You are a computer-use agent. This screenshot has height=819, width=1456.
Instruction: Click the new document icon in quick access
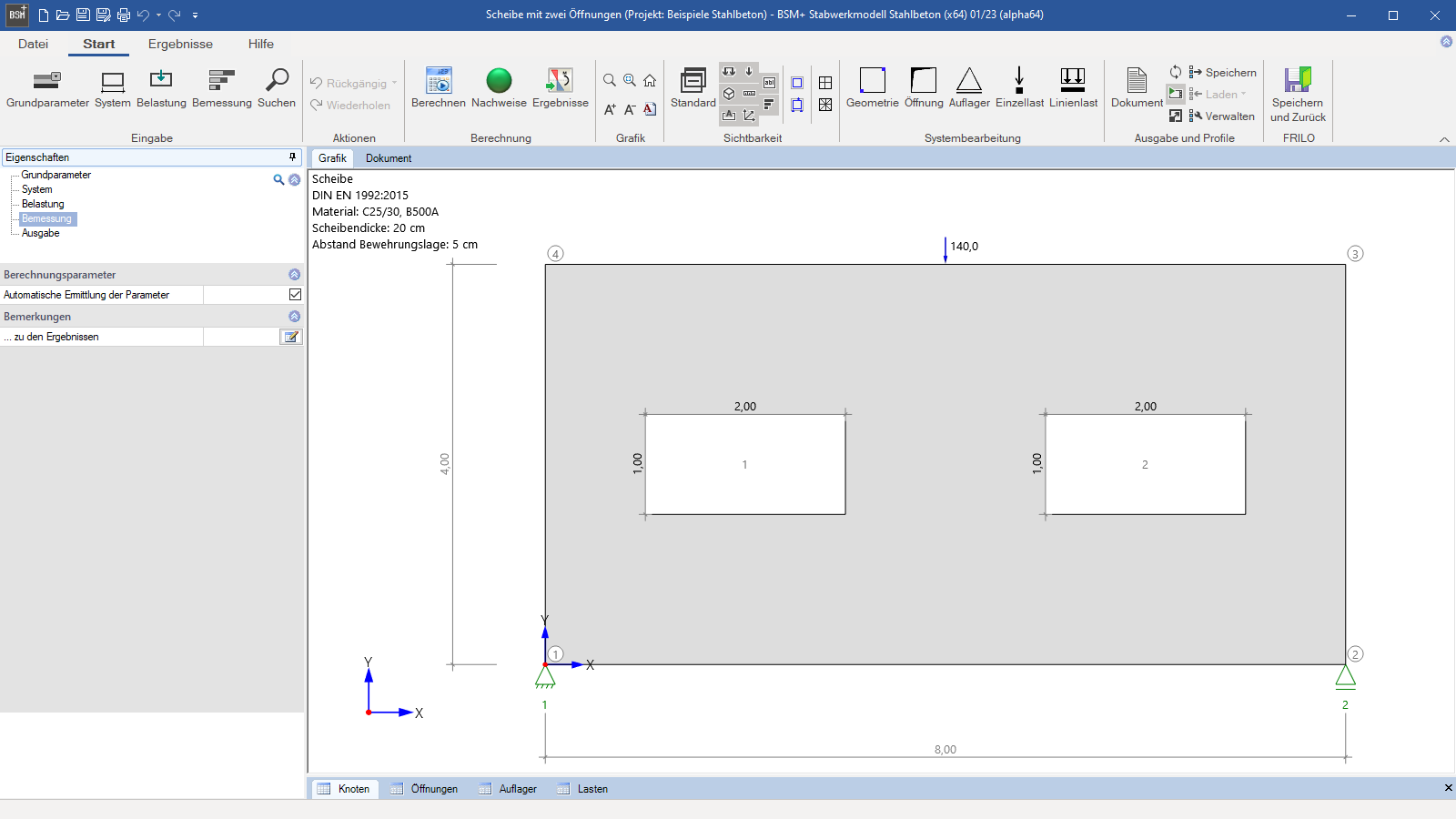pyautogui.click(x=44, y=15)
